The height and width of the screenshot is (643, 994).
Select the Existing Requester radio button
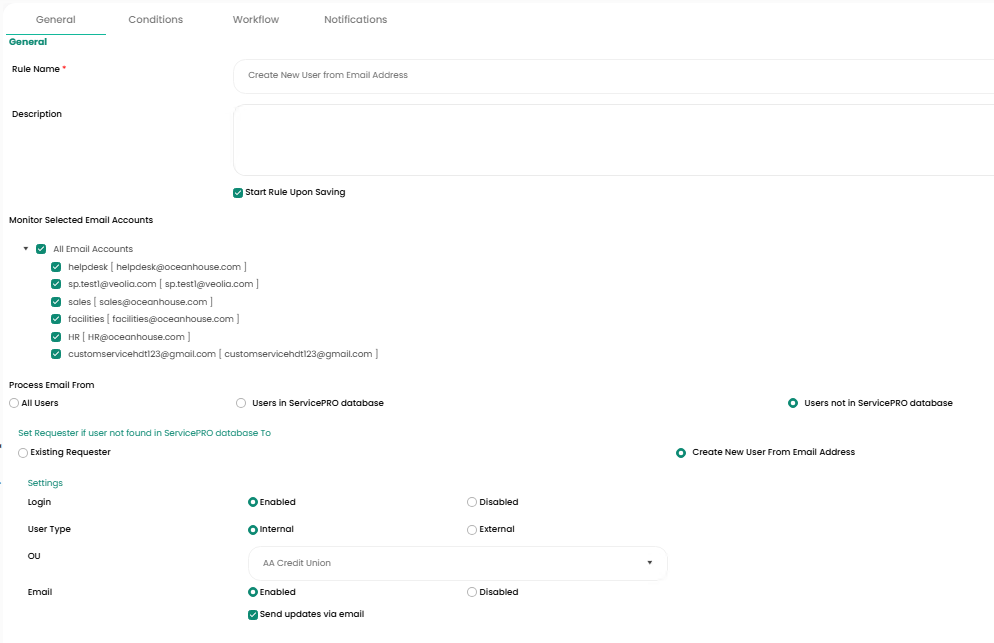tap(23, 453)
